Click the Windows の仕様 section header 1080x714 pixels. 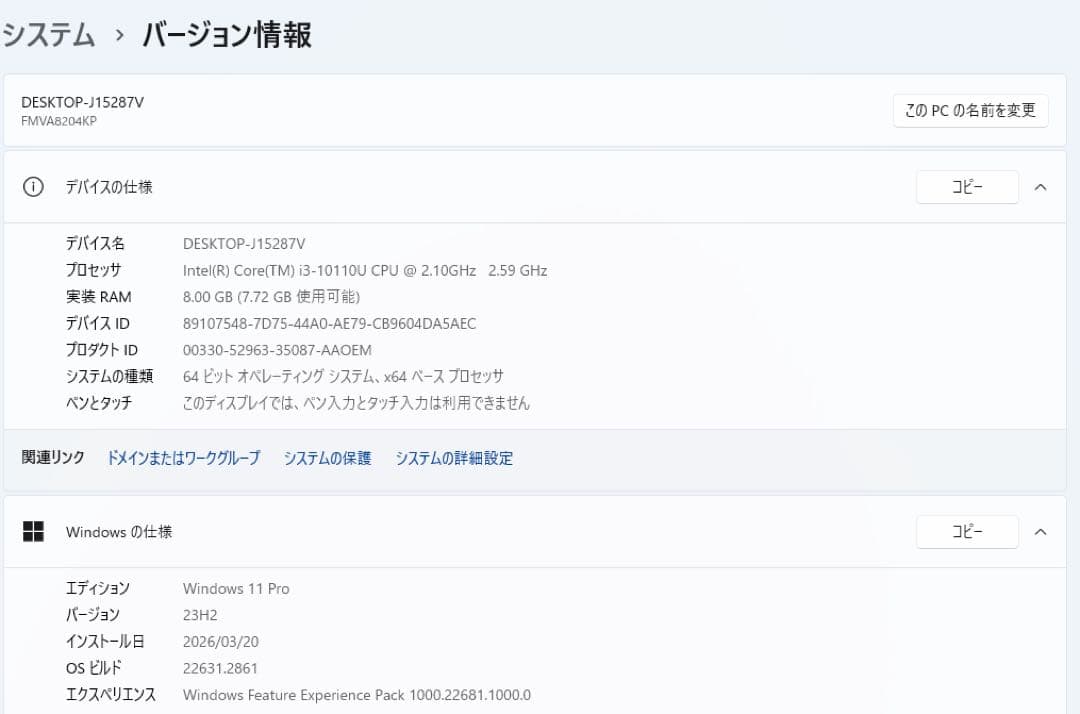click(x=118, y=532)
